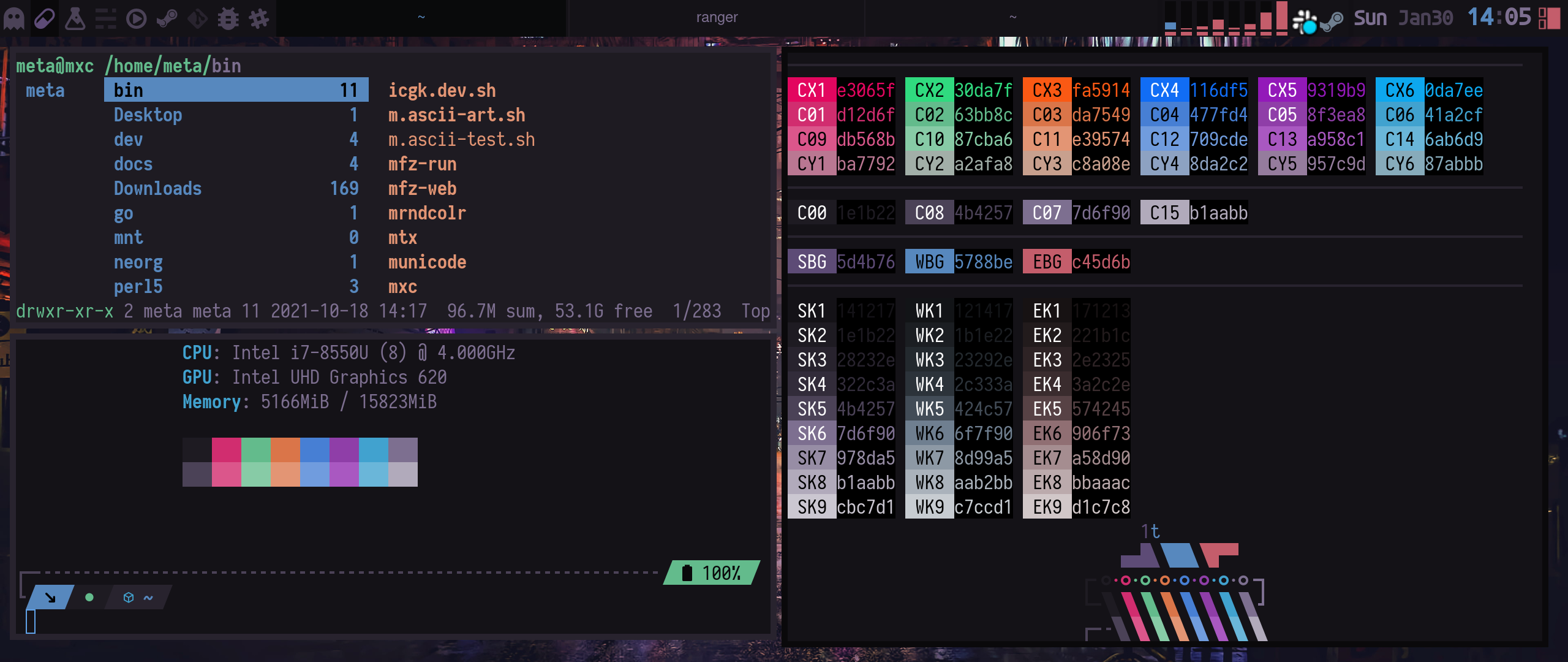Click the 14:05 clock in the bar
Screen dimensions: 1568x662
point(1499,17)
